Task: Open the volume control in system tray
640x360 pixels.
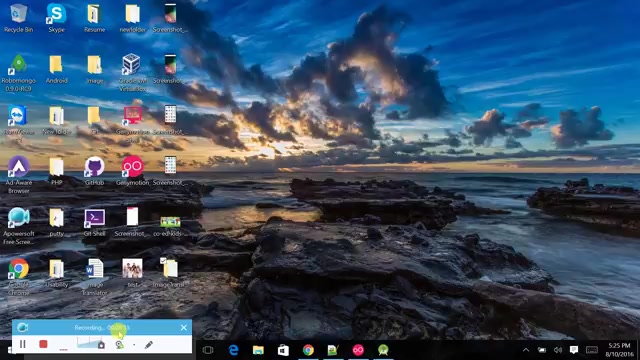Action: pyautogui.click(x=558, y=350)
